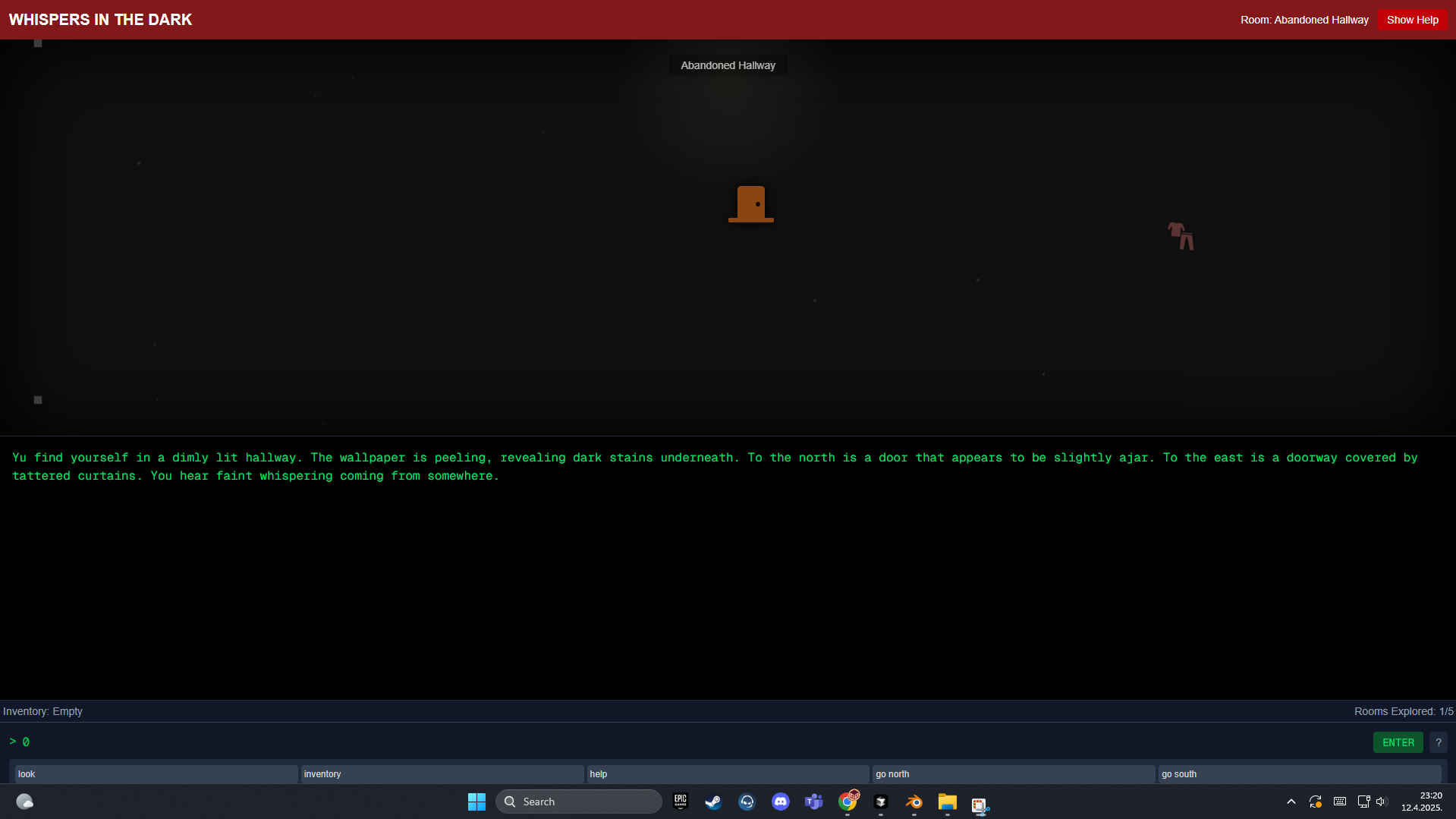The image size is (1456, 819).
Task: Click the green ENTER button
Action: click(1398, 742)
